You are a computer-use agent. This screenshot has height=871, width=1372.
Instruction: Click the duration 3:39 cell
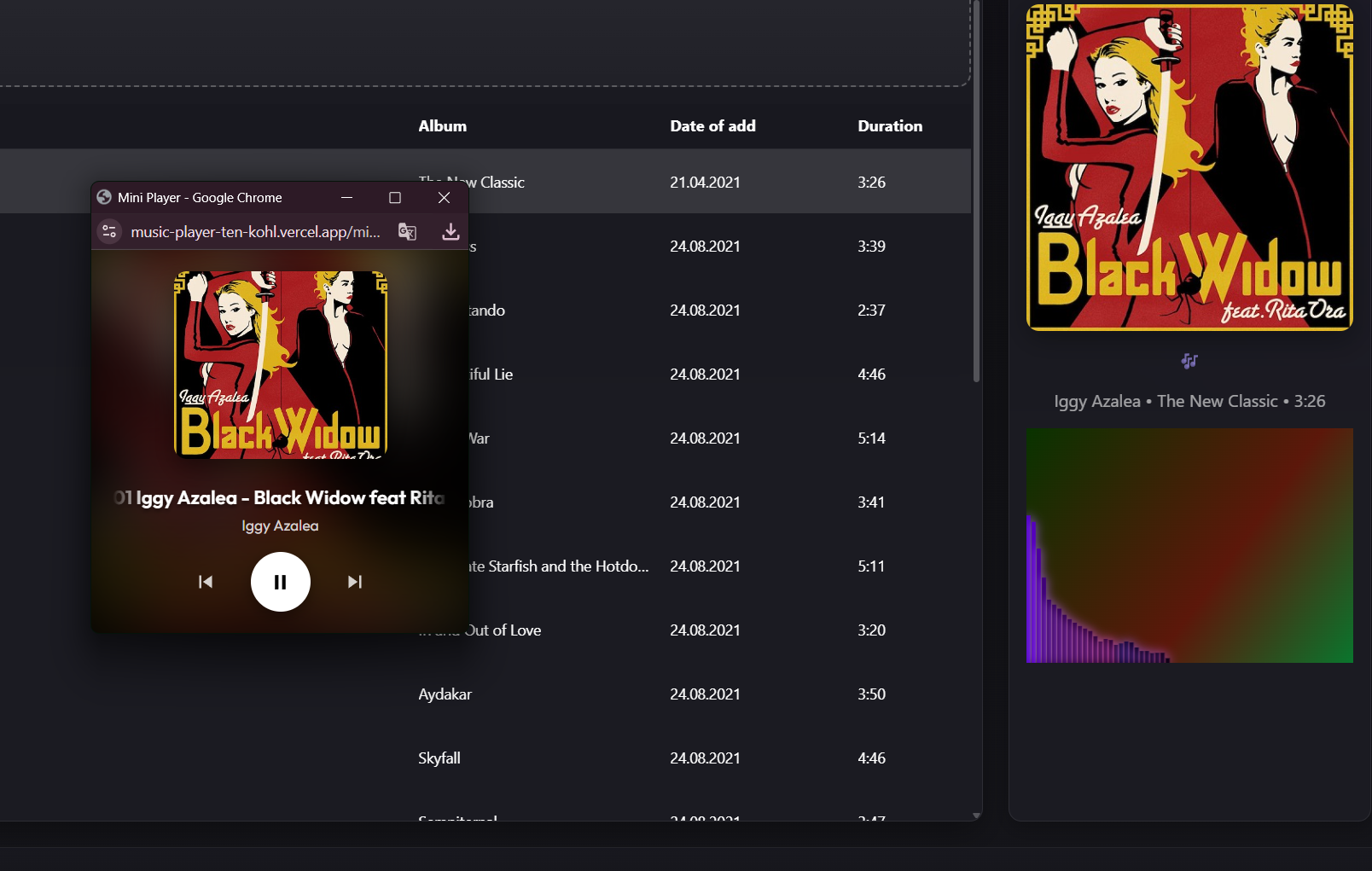point(871,247)
